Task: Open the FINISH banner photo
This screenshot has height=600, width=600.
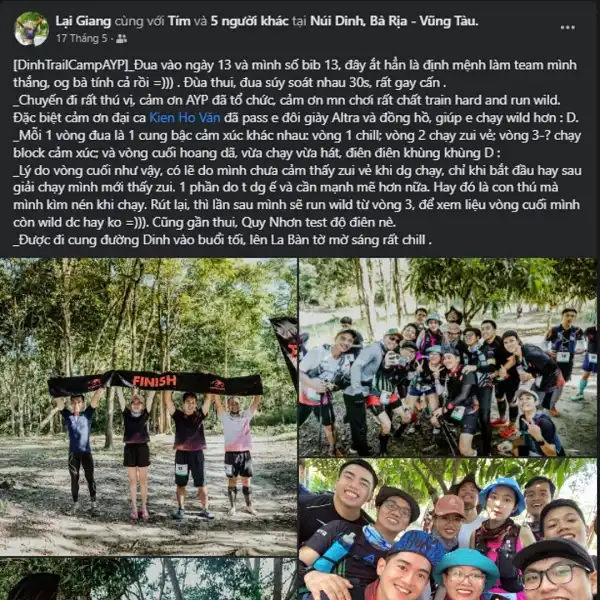Action: point(148,407)
